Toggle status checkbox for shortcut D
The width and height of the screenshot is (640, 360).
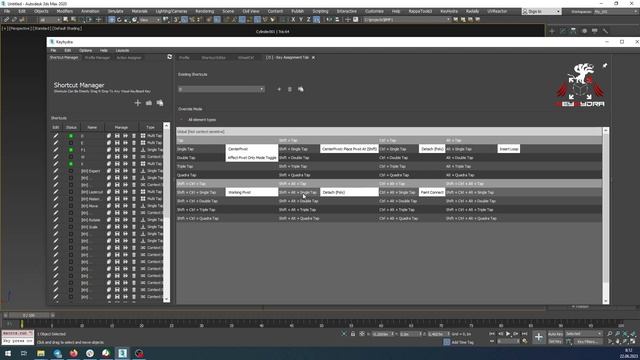tap(71, 136)
